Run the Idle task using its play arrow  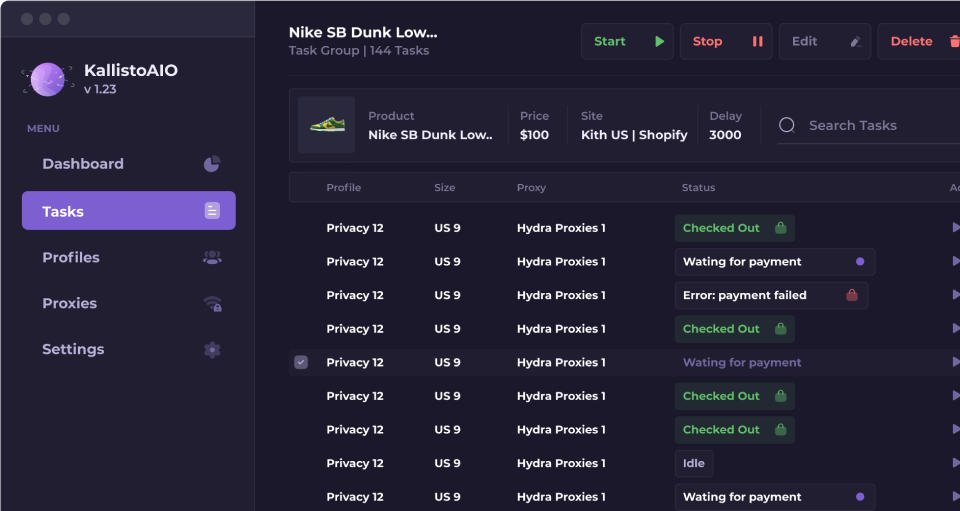pyautogui.click(x=956, y=463)
